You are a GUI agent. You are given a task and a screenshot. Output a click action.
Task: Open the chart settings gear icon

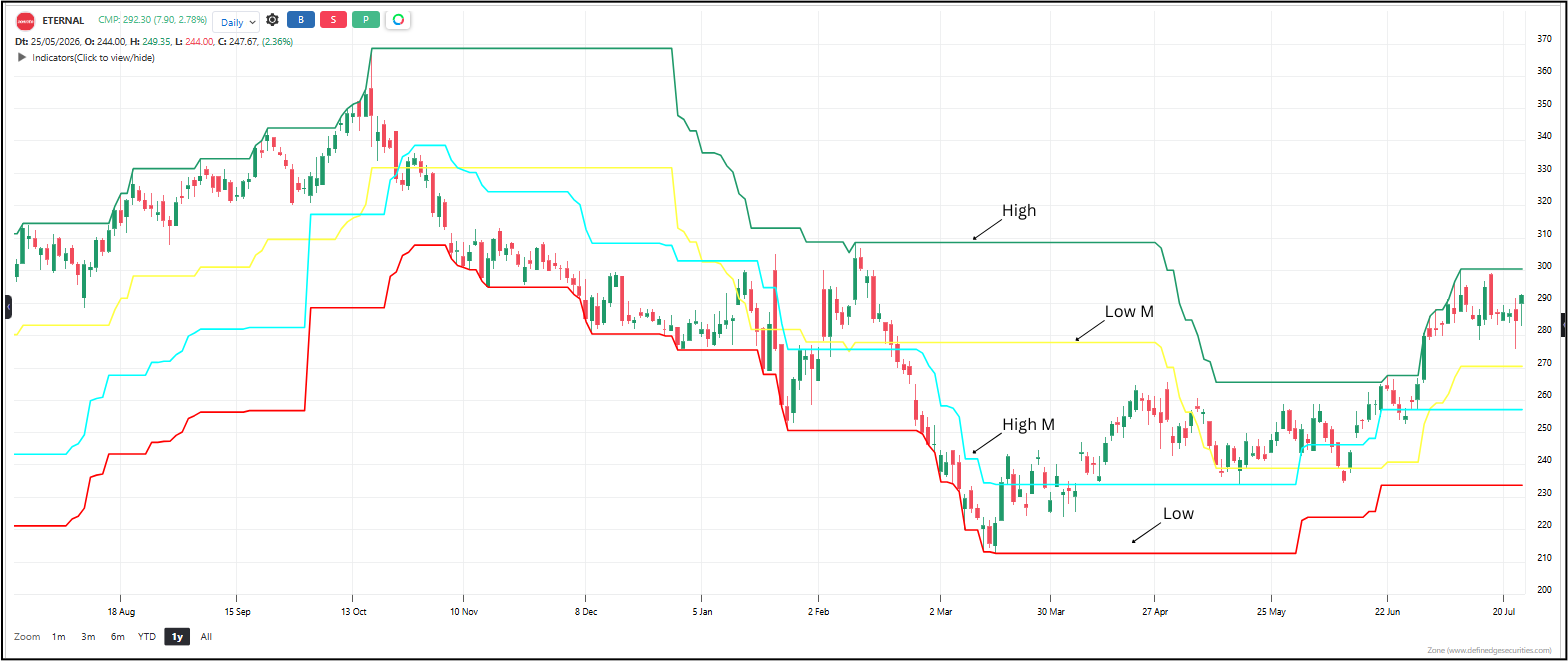[x=272, y=20]
